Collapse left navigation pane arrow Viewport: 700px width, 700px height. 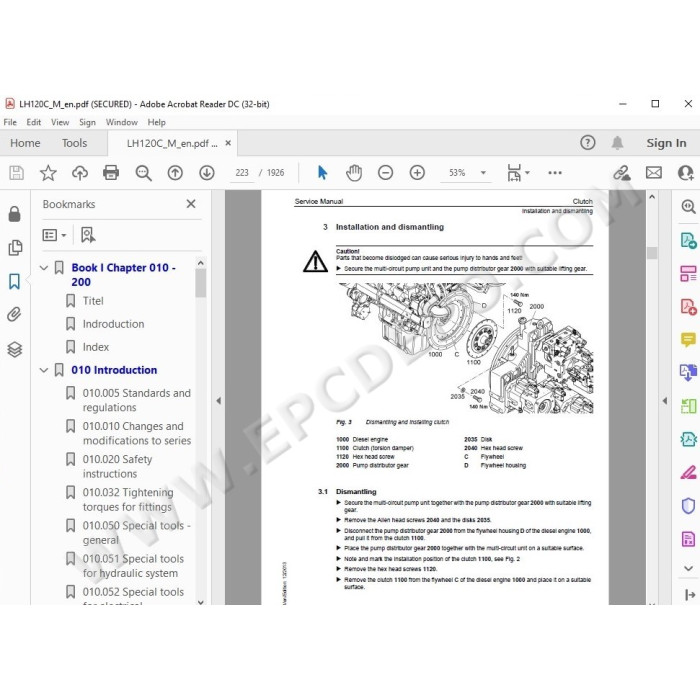218,400
